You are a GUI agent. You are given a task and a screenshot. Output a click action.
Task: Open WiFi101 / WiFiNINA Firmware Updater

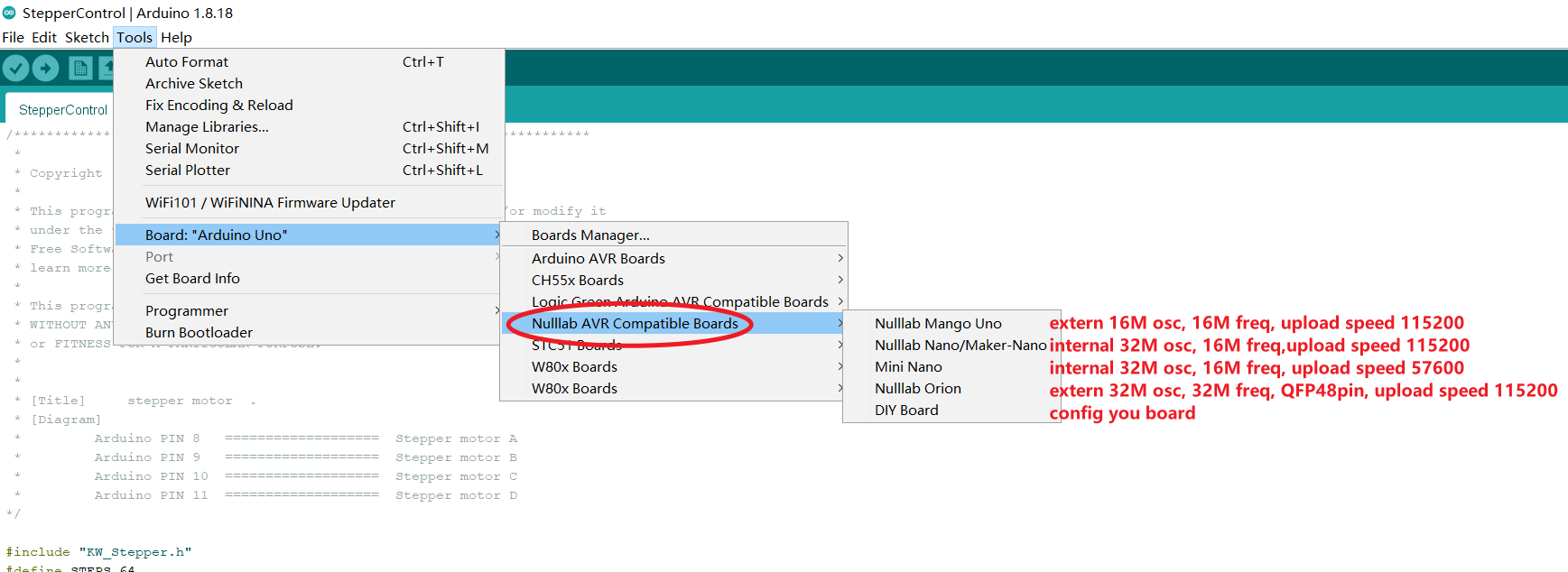[309, 202]
